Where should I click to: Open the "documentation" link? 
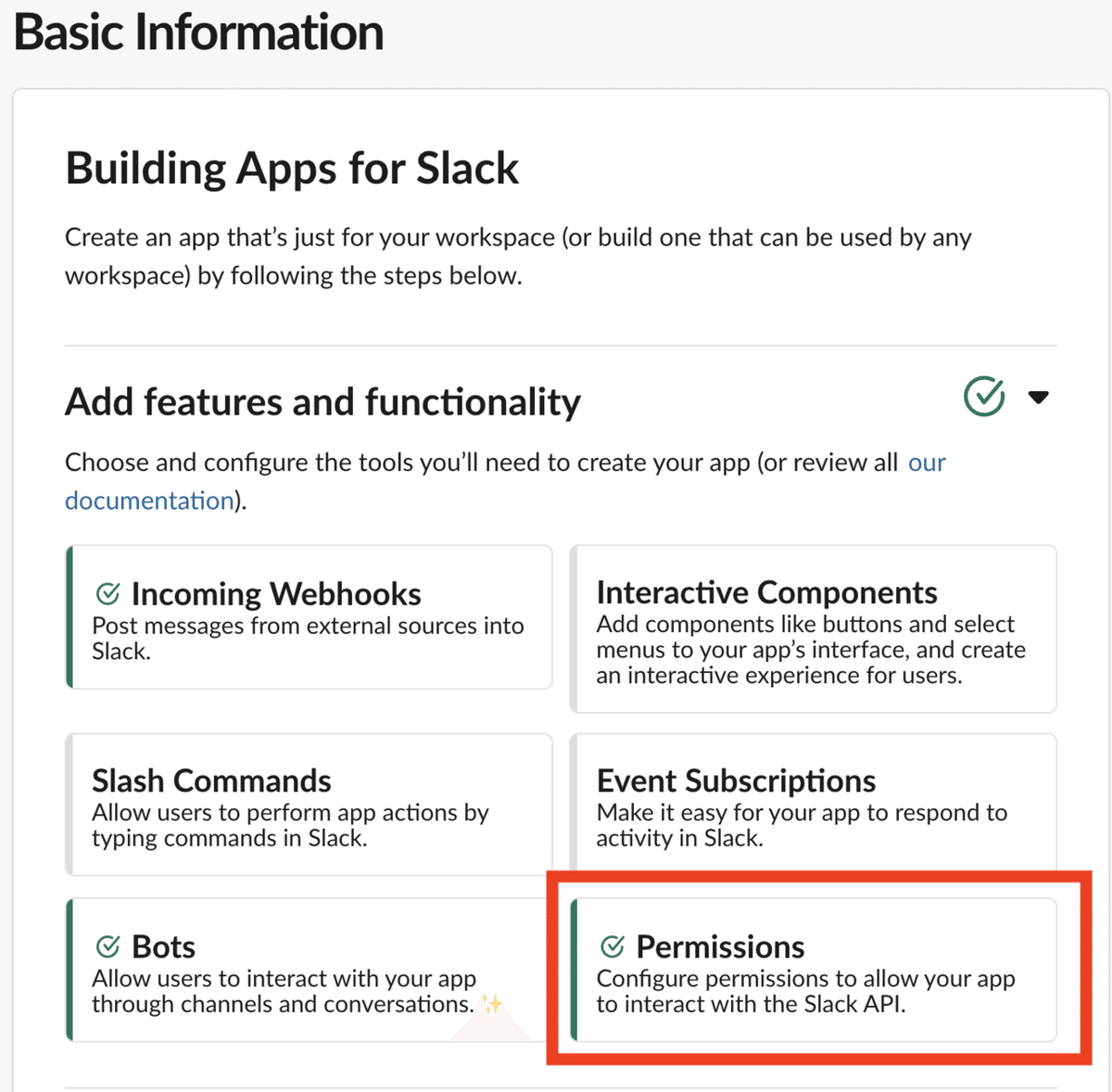tap(149, 501)
